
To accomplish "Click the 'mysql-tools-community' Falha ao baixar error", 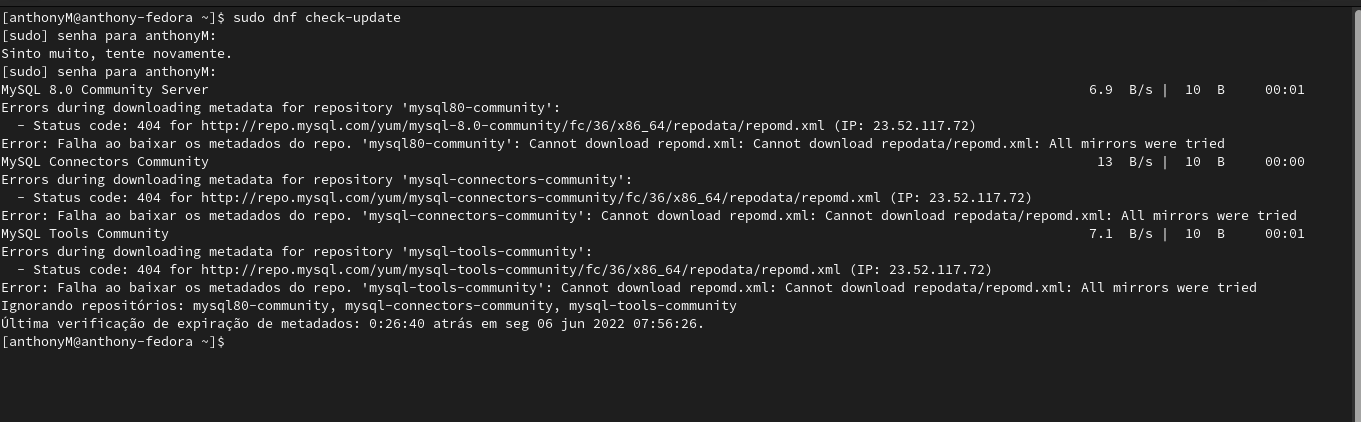I will pyautogui.click(x=629, y=288).
